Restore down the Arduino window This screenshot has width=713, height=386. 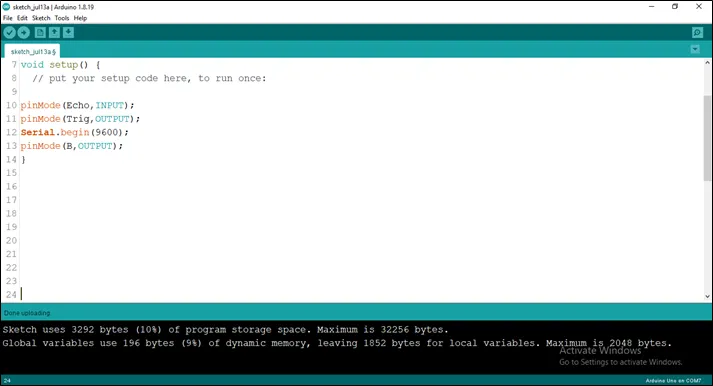(x=675, y=7)
